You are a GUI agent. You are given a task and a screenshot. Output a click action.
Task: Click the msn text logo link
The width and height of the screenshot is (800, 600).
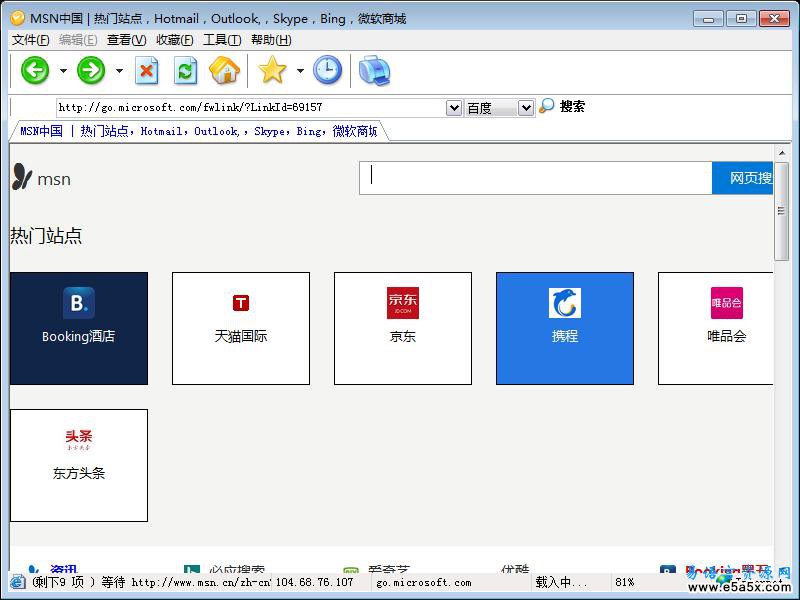click(54, 179)
